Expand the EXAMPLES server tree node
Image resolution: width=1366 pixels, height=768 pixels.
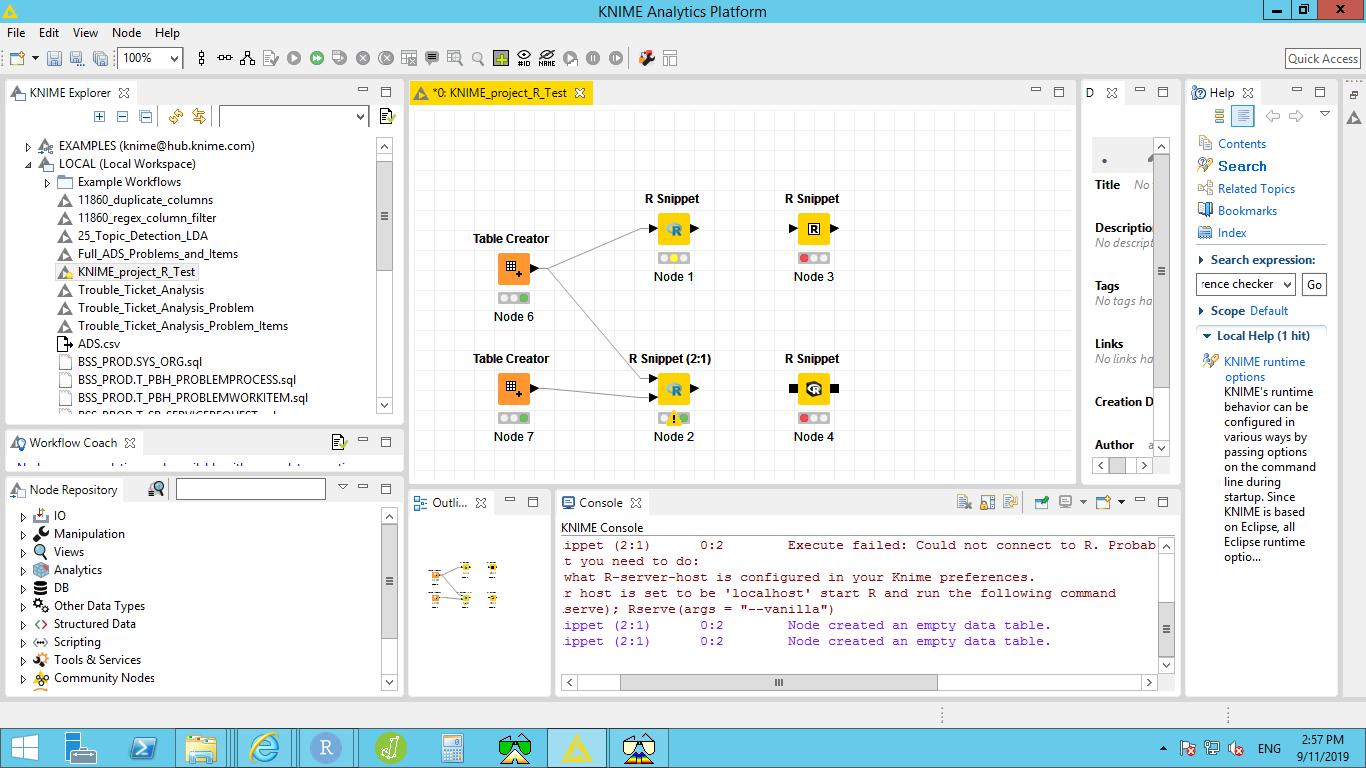28,146
